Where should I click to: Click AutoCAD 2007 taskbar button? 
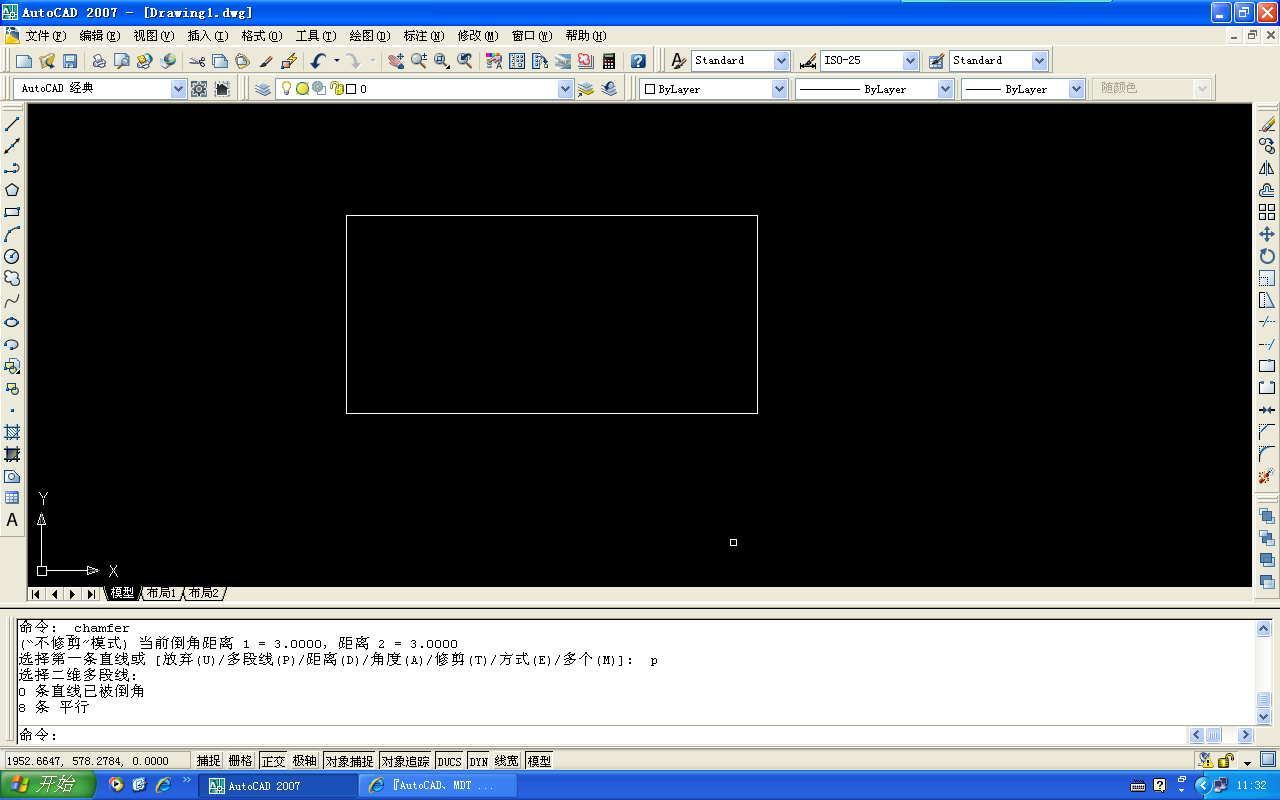[278, 786]
